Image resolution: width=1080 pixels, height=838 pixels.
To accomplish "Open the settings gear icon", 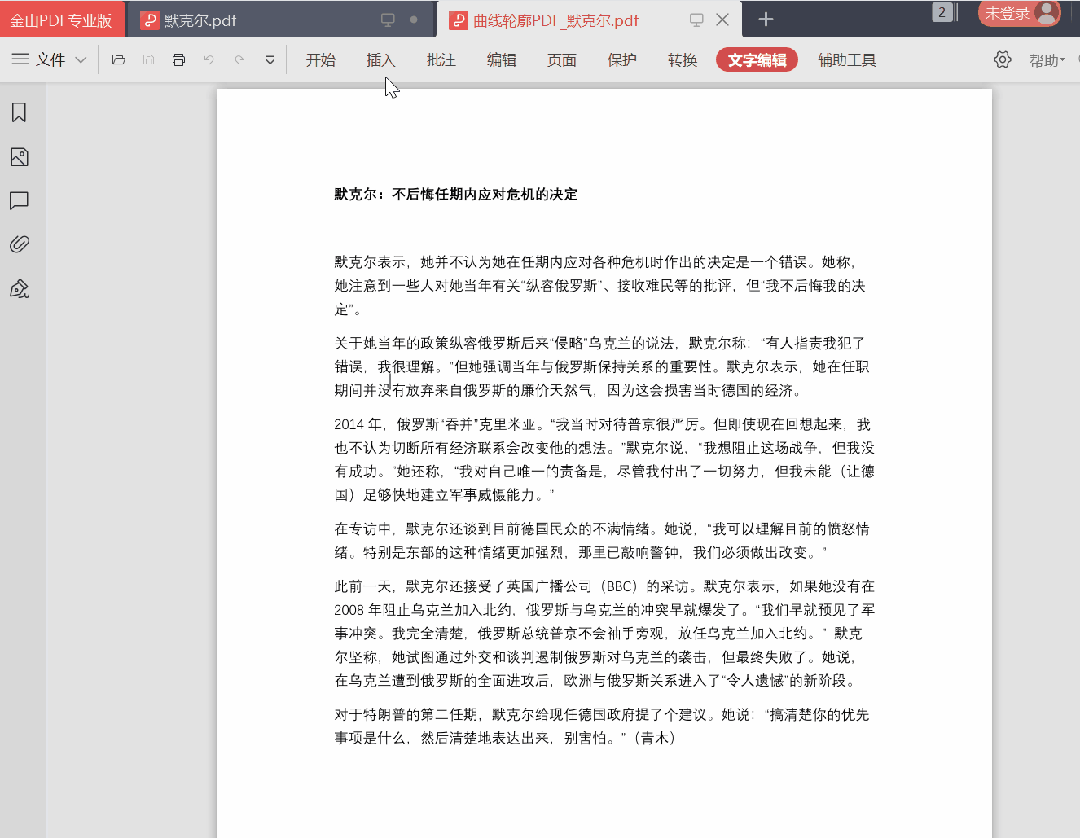I will tap(1002, 60).
